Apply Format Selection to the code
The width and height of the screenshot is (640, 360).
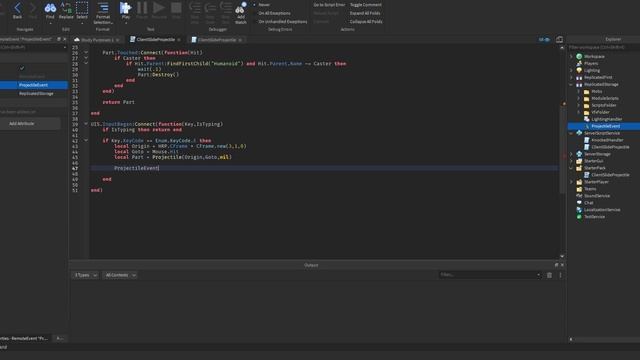tap(103, 12)
